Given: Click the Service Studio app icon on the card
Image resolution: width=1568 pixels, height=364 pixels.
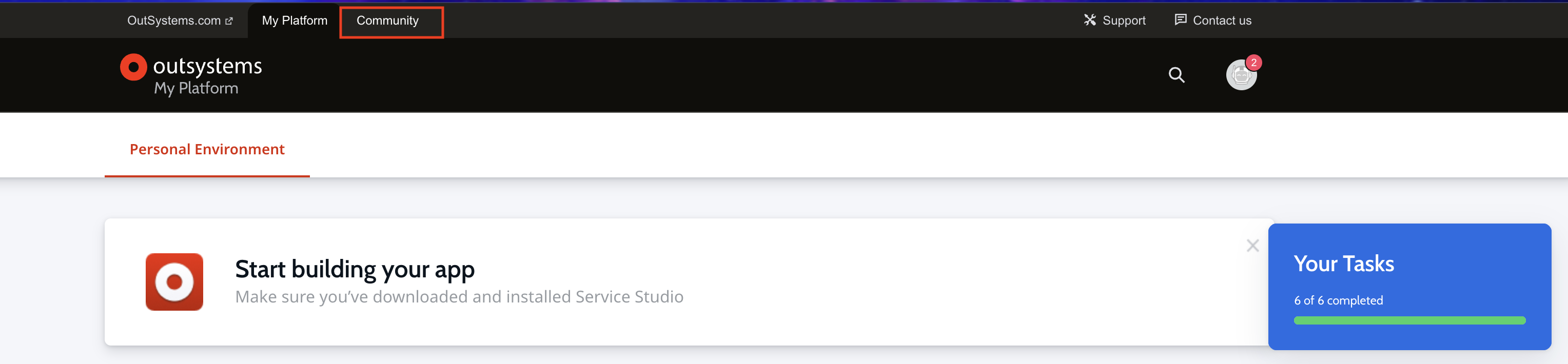Looking at the screenshot, I should (x=175, y=282).
